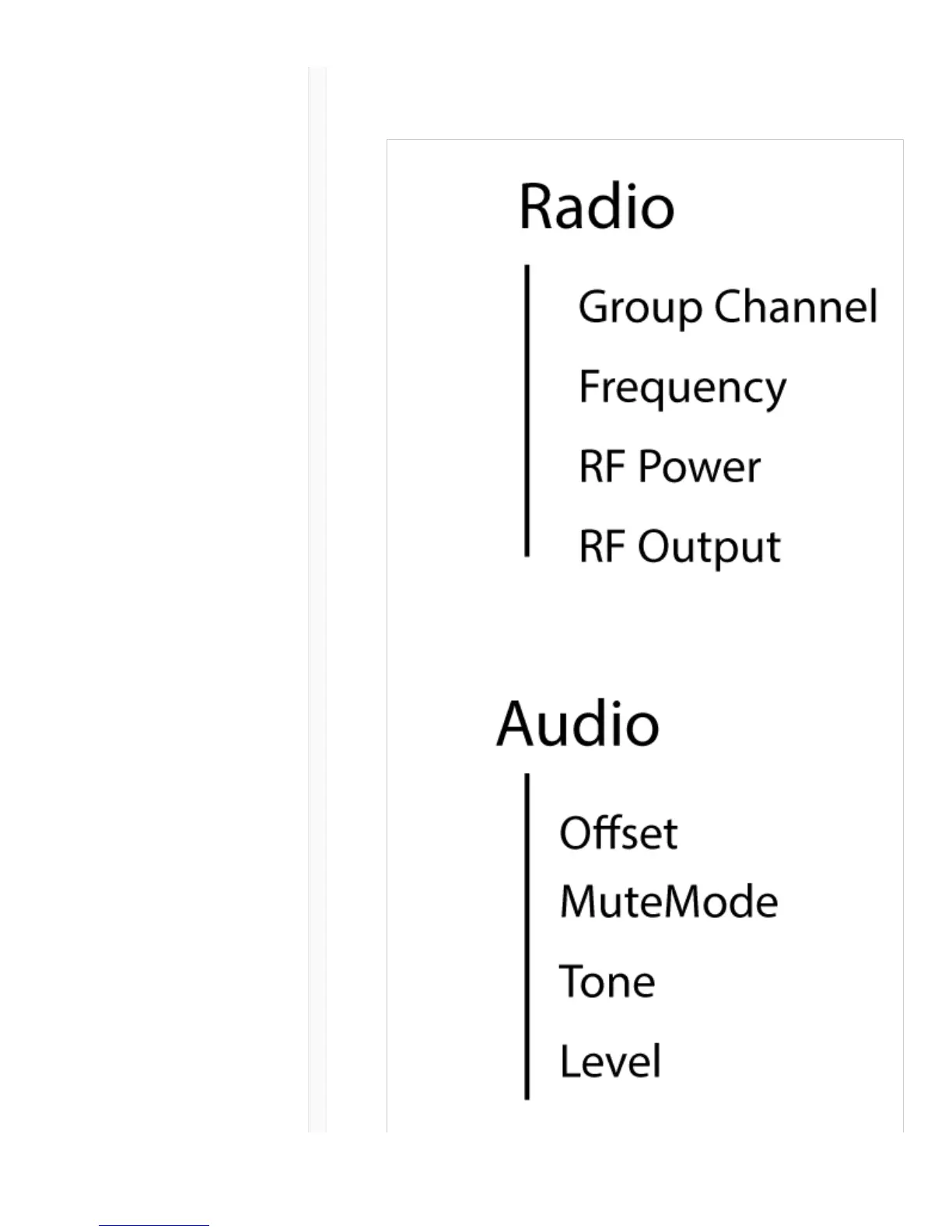Click the Audio menu heading
This screenshot has height=1232, width=952.
coord(578,724)
